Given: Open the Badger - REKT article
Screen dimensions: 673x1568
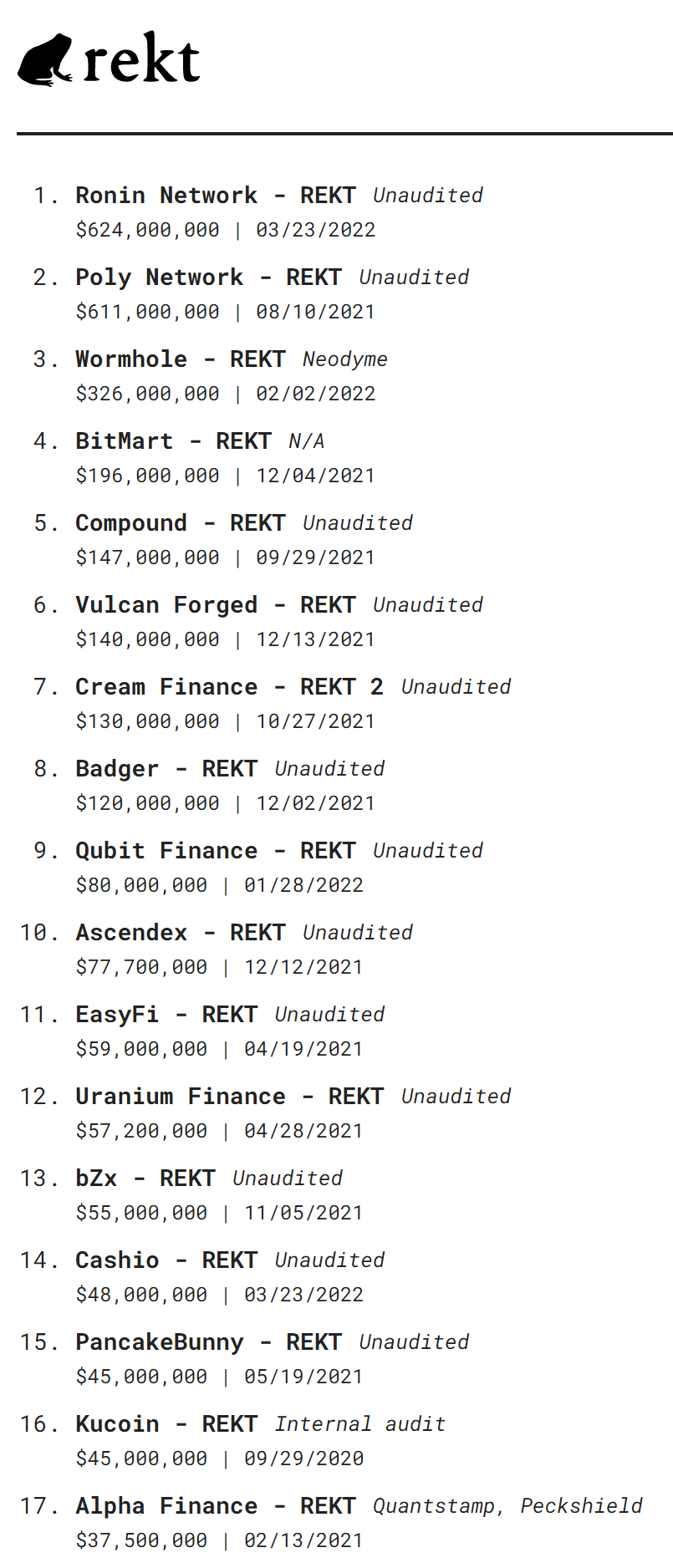Looking at the screenshot, I should [166, 768].
